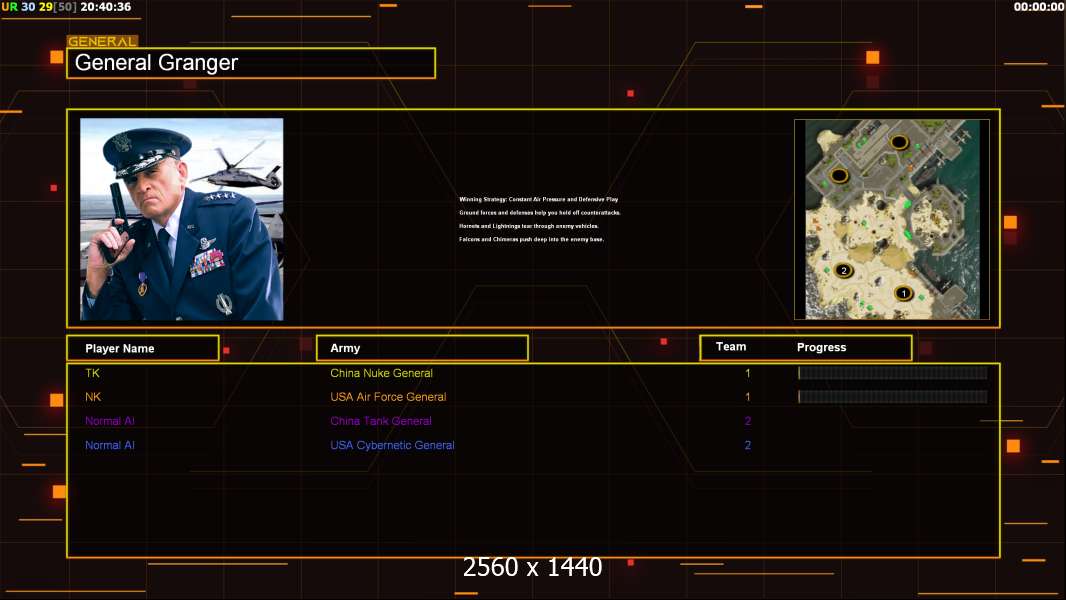Click team number for USA Cybernetic General
The width and height of the screenshot is (1066, 600).
pyautogui.click(x=748, y=445)
